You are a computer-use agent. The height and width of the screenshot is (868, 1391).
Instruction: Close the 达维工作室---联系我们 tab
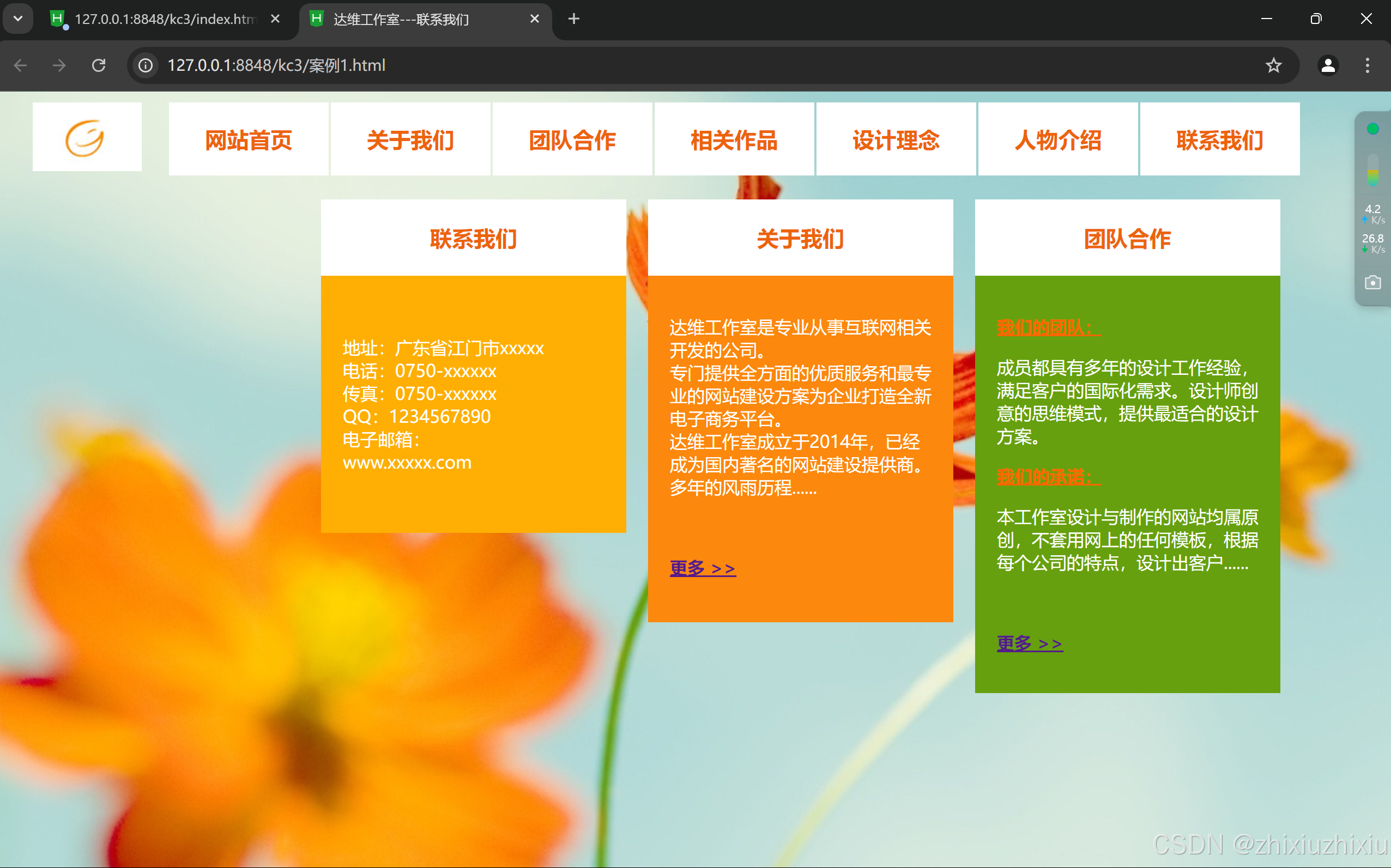pos(535,19)
